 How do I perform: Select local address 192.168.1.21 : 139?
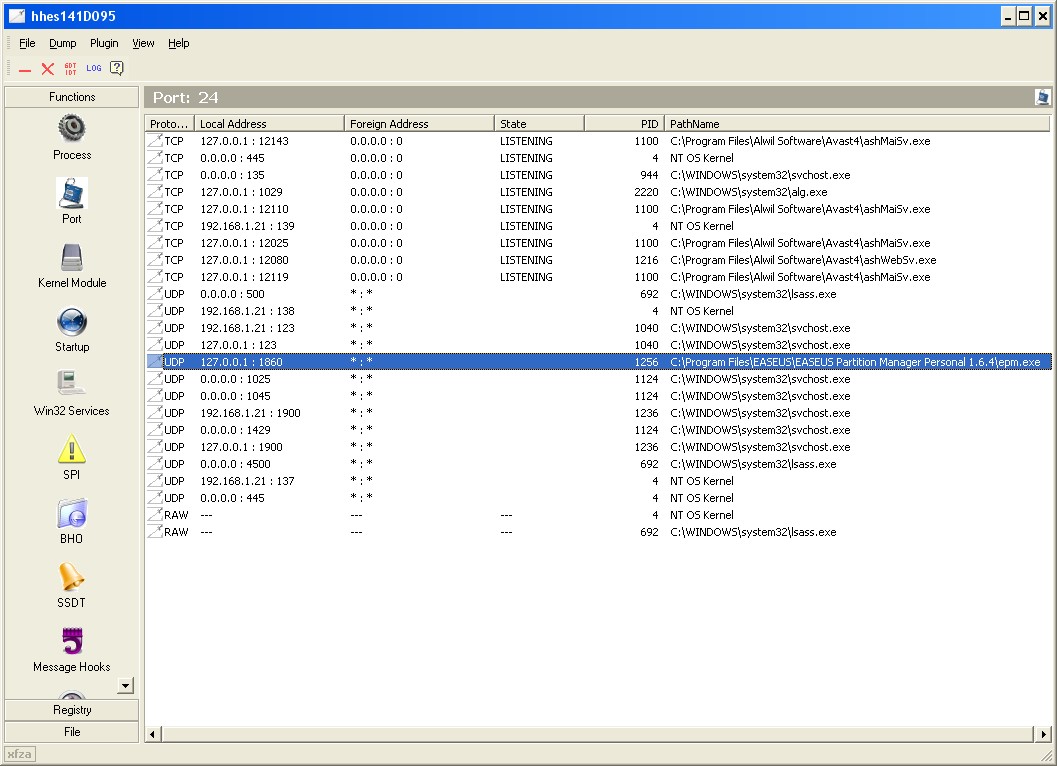(247, 226)
